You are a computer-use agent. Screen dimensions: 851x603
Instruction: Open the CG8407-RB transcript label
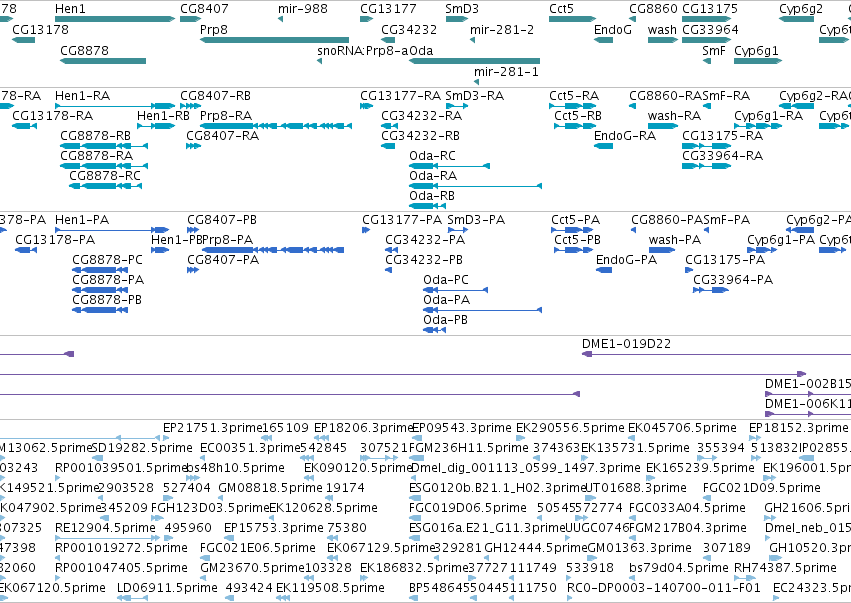tap(215, 96)
